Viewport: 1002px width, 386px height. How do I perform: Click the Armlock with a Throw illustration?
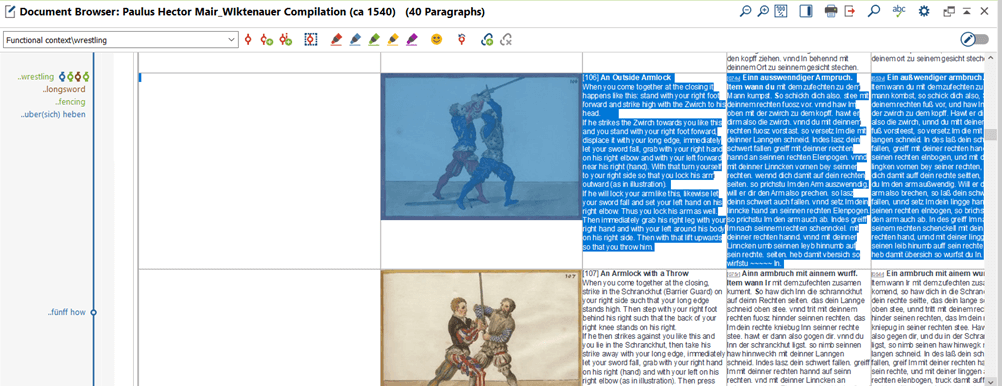click(x=481, y=328)
